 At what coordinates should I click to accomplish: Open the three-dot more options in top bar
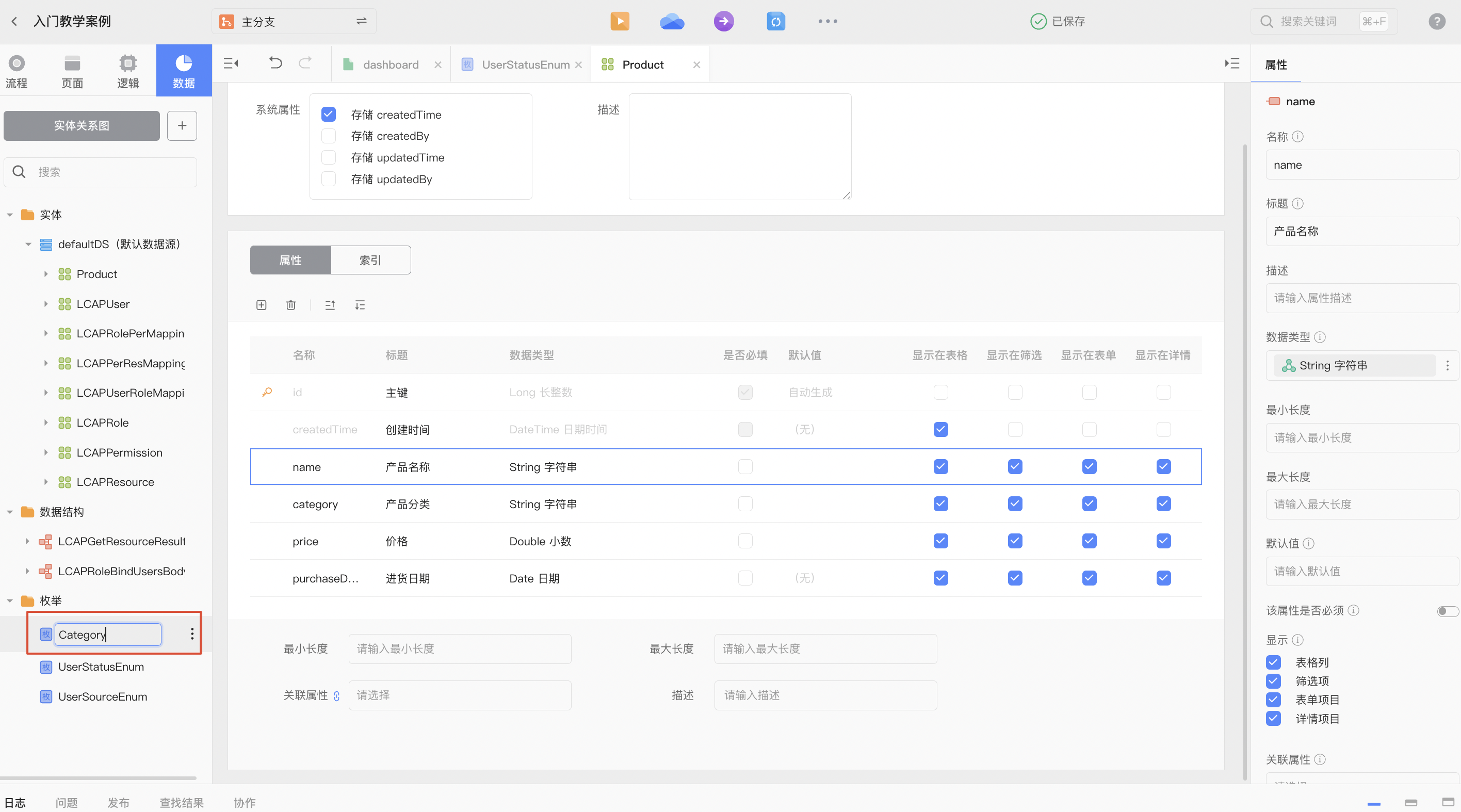click(x=827, y=22)
